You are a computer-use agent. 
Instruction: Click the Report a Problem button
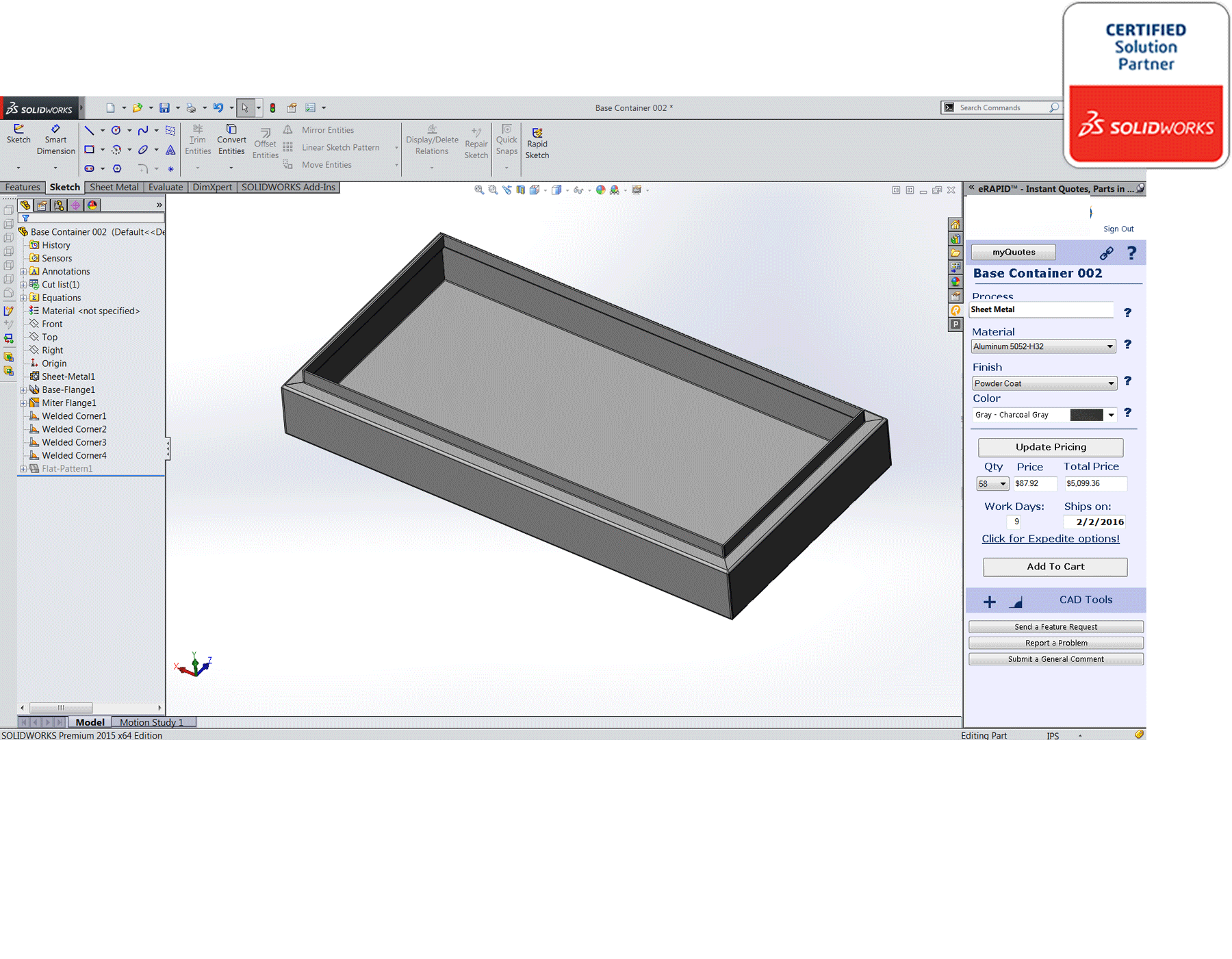[x=1055, y=643]
